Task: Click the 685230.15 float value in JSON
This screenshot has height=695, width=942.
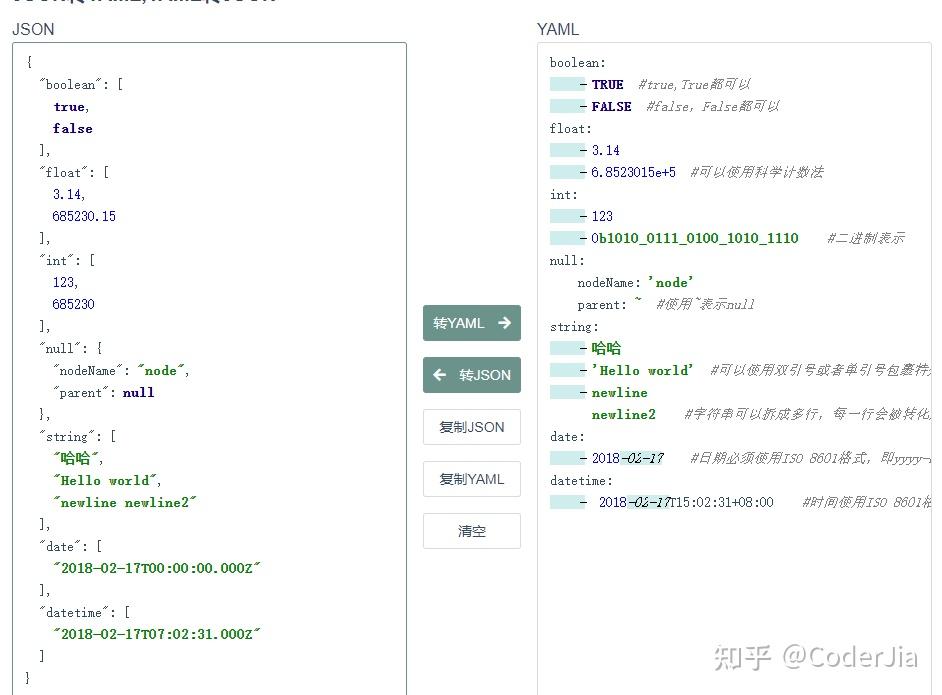Action: click(x=84, y=216)
